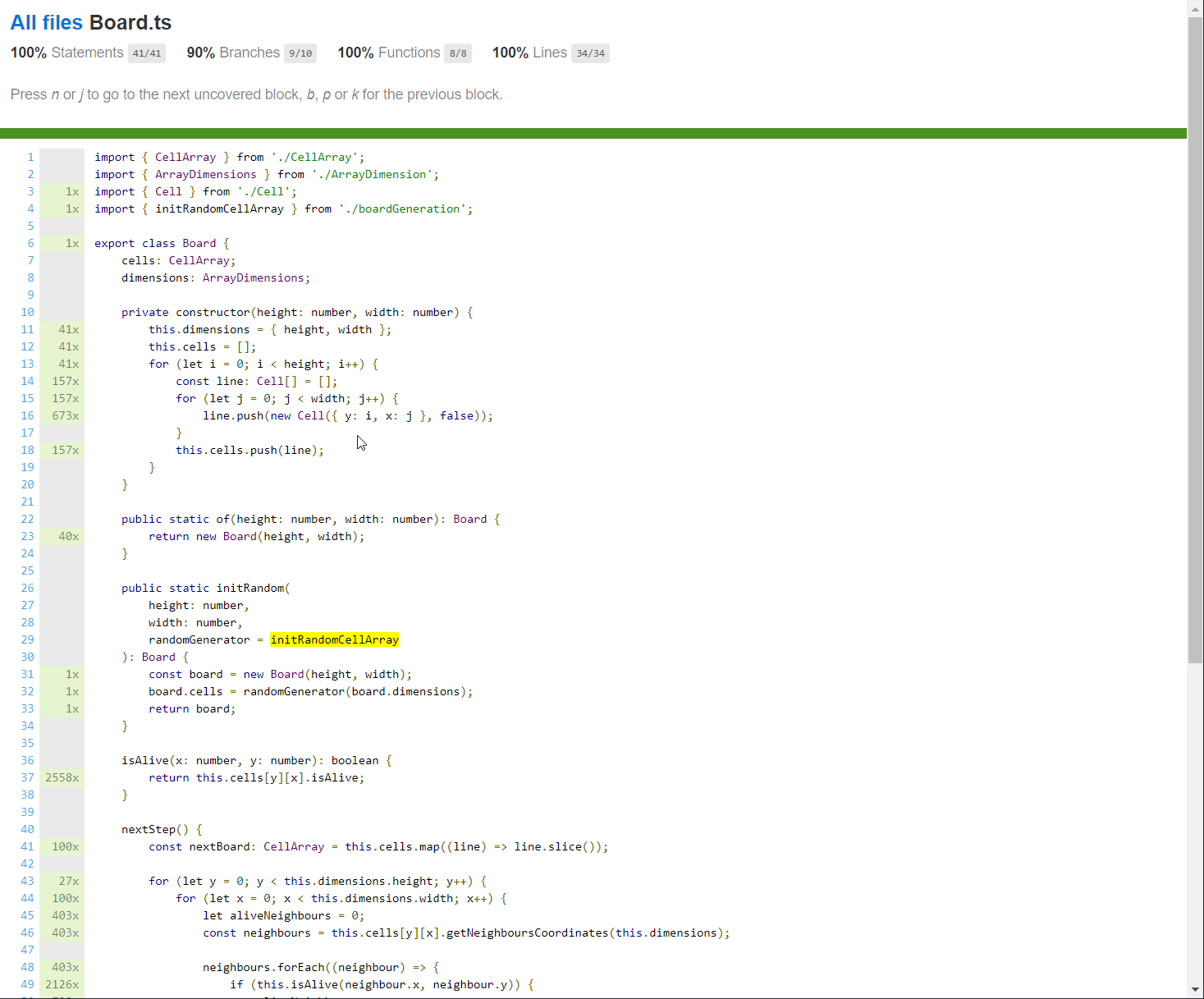Click the 9/10 branches fraction badge
Screen dimensions: 1204x999
300,53
